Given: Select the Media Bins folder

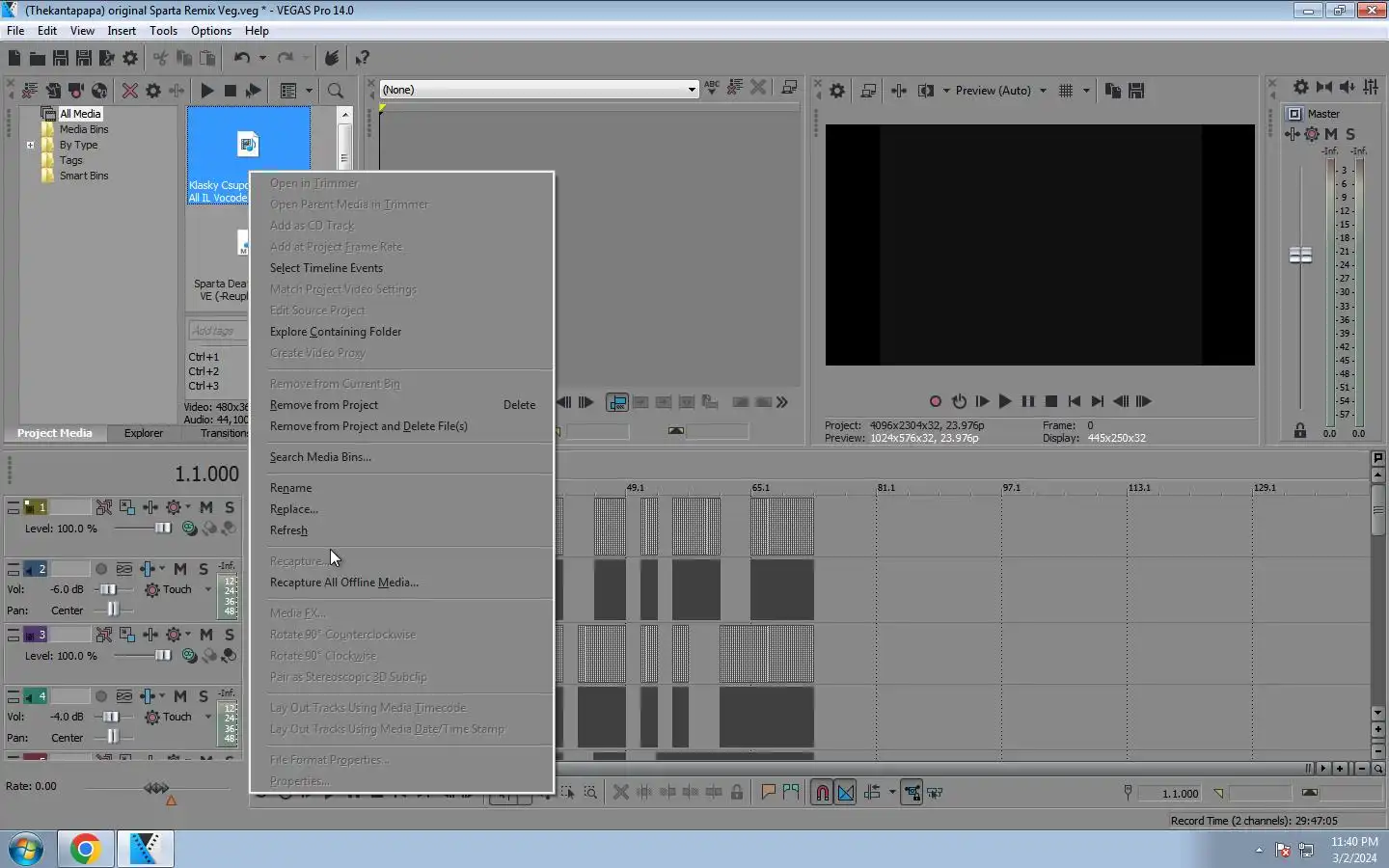Looking at the screenshot, I should 84,129.
